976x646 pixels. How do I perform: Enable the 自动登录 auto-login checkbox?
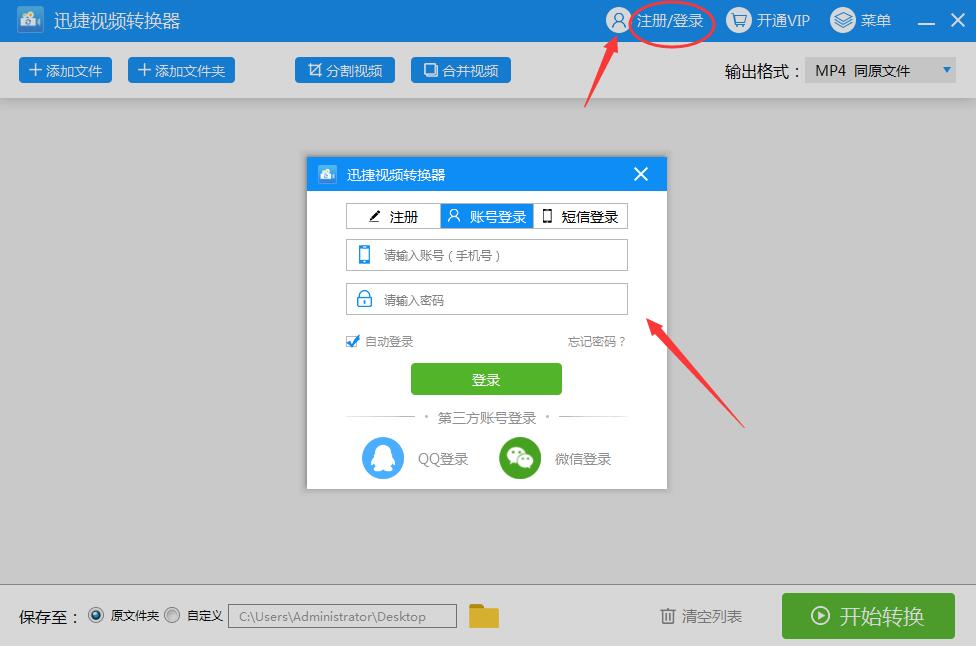pyautogui.click(x=352, y=341)
